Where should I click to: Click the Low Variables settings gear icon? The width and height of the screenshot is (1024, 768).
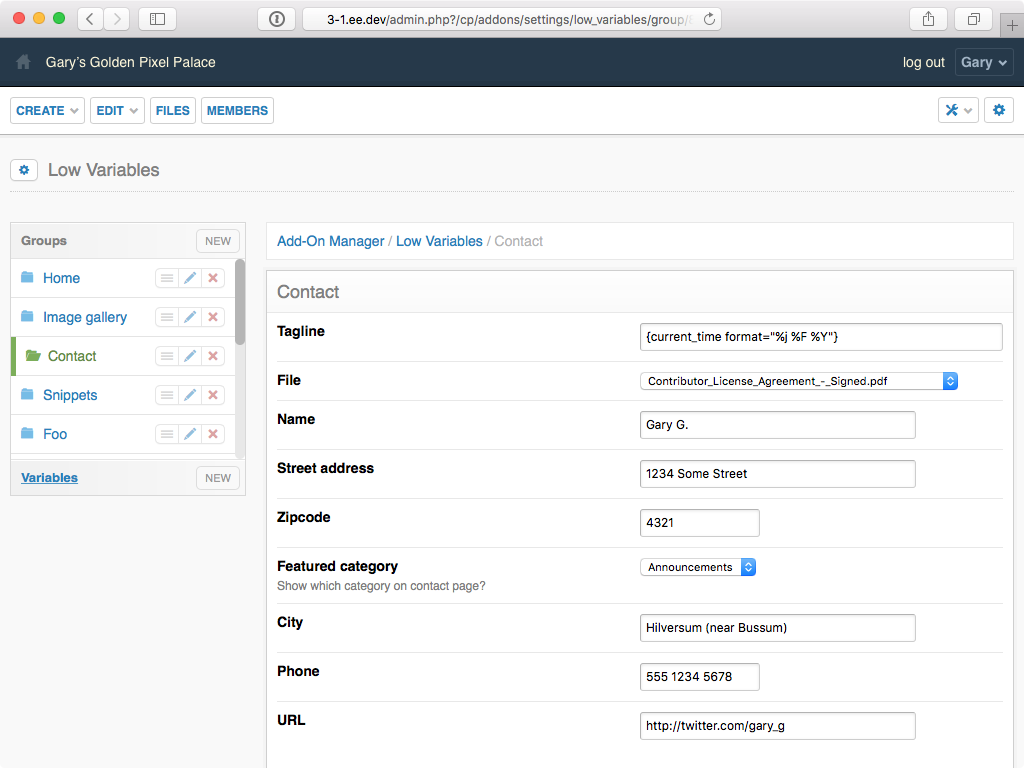[x=24, y=170]
